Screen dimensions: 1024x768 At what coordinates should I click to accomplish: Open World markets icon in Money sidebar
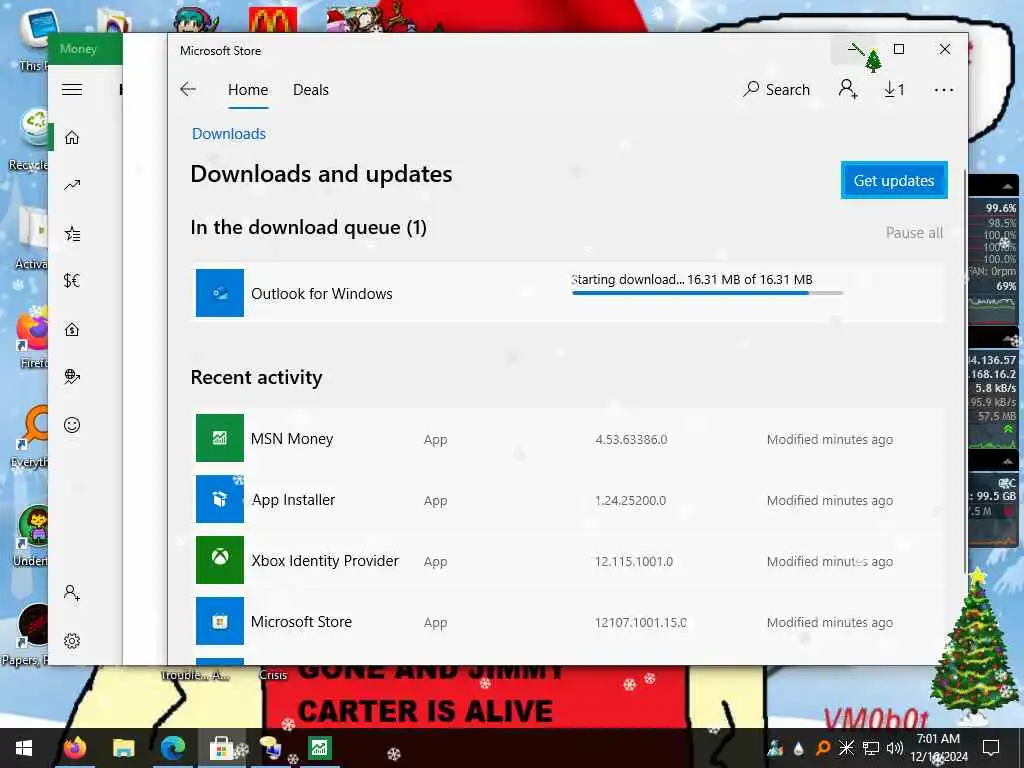(72, 376)
